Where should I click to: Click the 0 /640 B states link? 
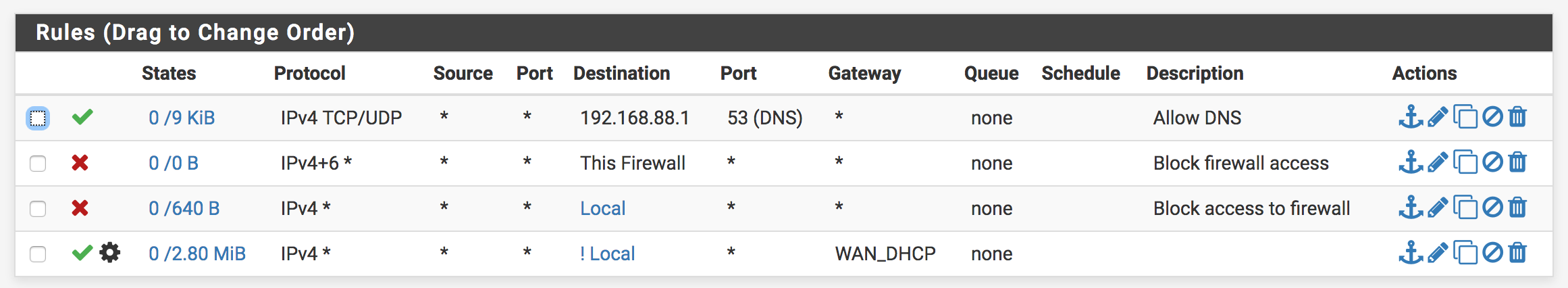point(184,208)
